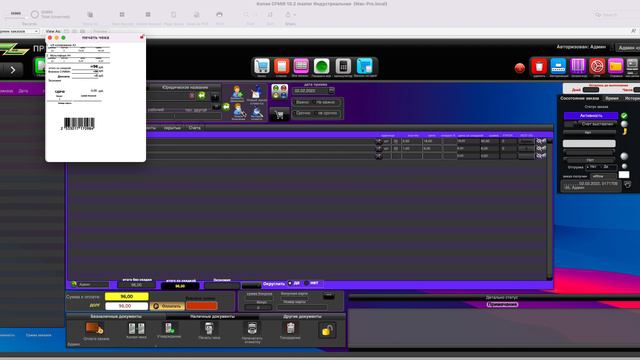Open the offline order-received dropdown

tap(603, 176)
